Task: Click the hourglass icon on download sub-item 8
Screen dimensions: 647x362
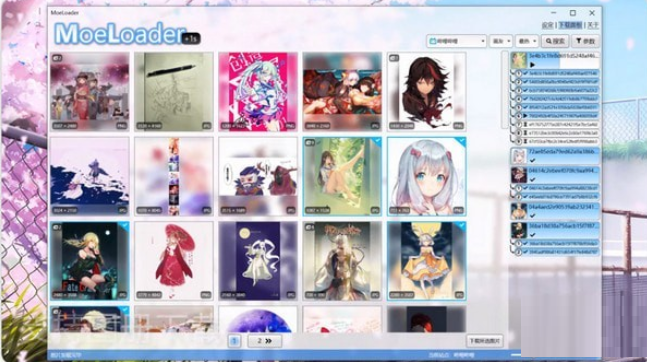Action: 525,133
